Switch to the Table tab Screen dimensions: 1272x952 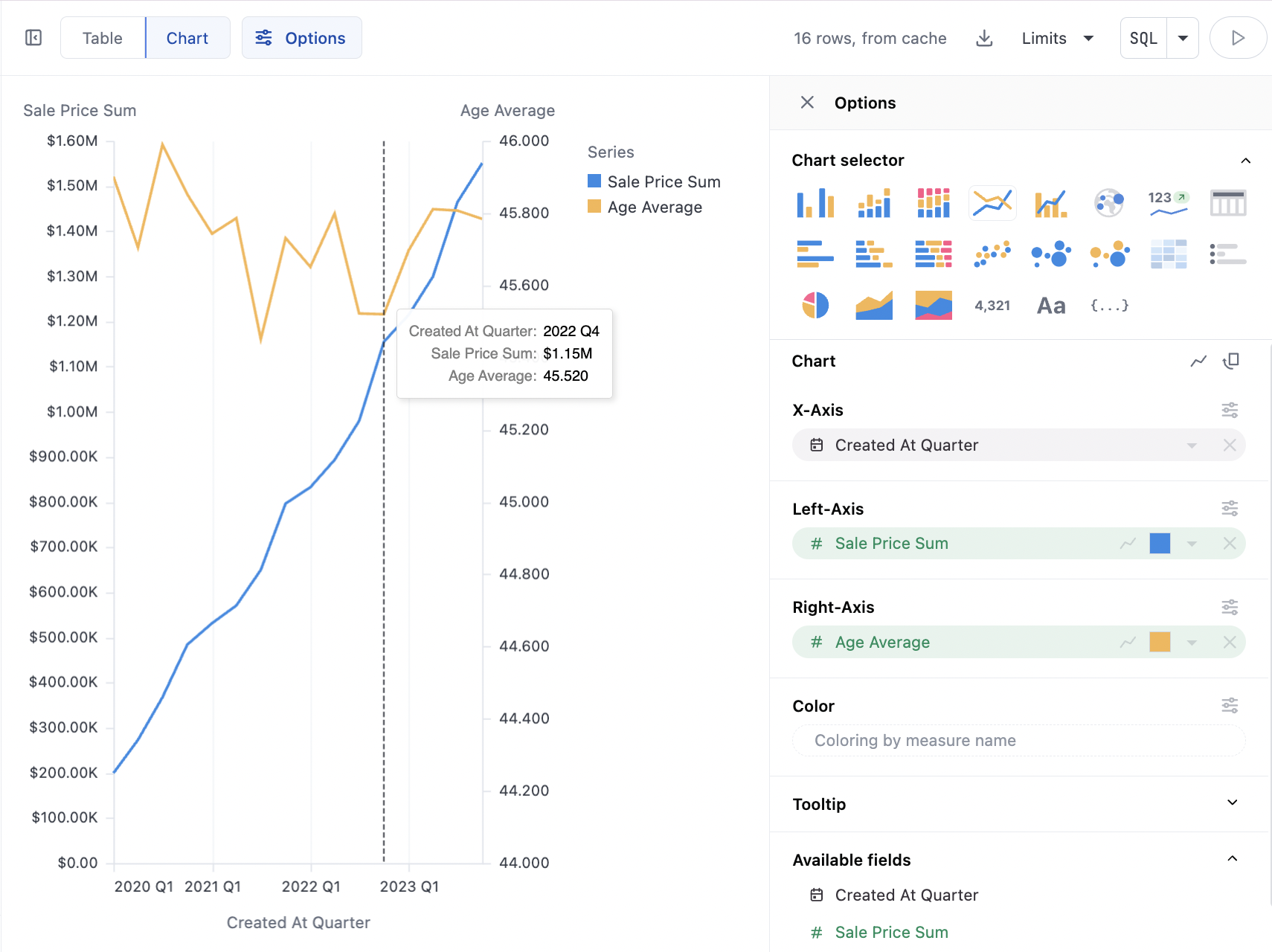click(103, 38)
